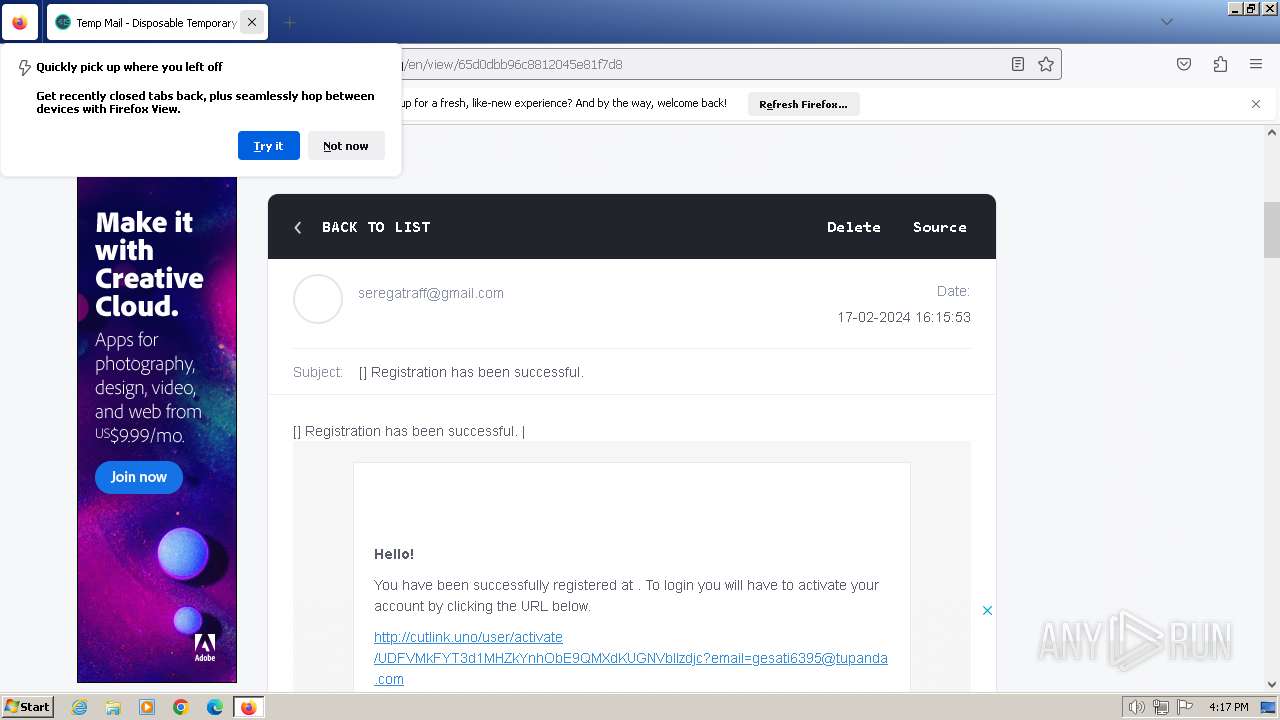Toggle reader view icon in address bar
1280x720 pixels.
click(1017, 64)
